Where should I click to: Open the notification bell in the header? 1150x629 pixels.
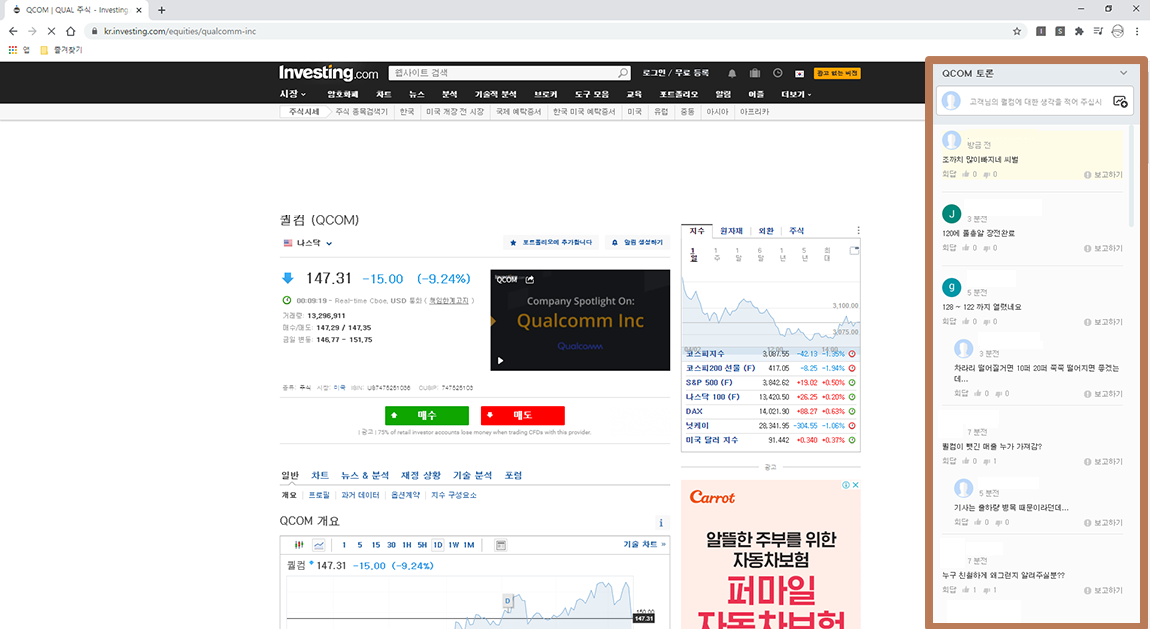pyautogui.click(x=732, y=73)
